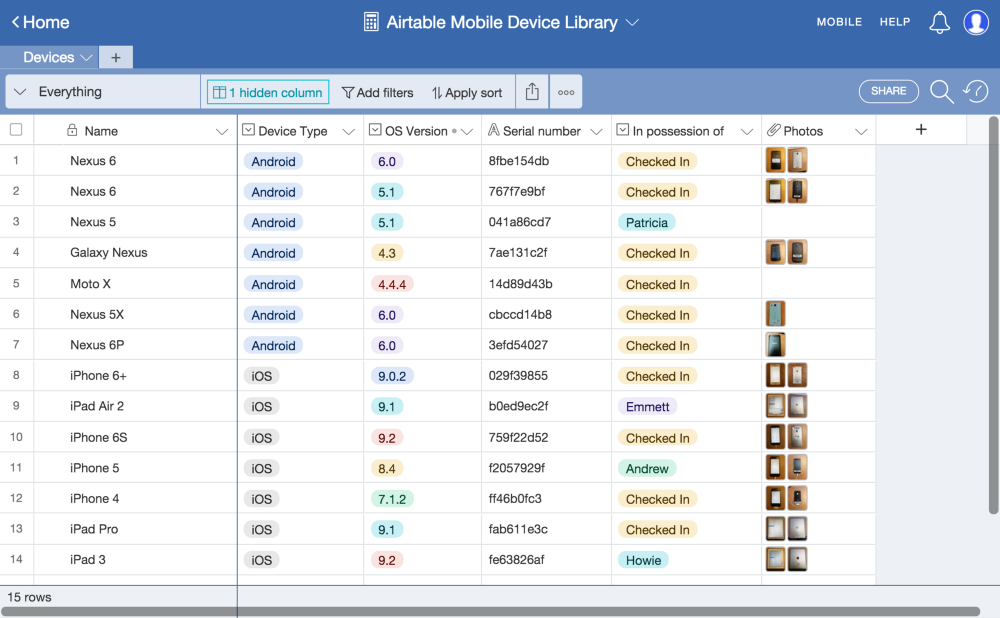Click the horizontal scrollbar at bottom

coord(490,612)
